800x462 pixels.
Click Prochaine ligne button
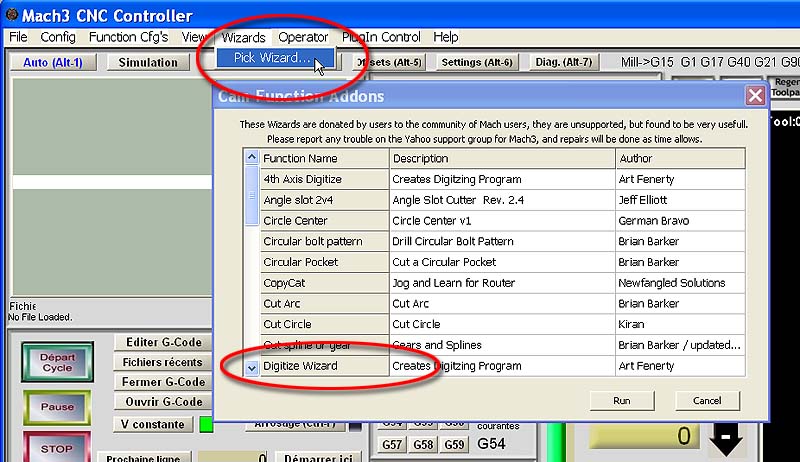(x=143, y=457)
